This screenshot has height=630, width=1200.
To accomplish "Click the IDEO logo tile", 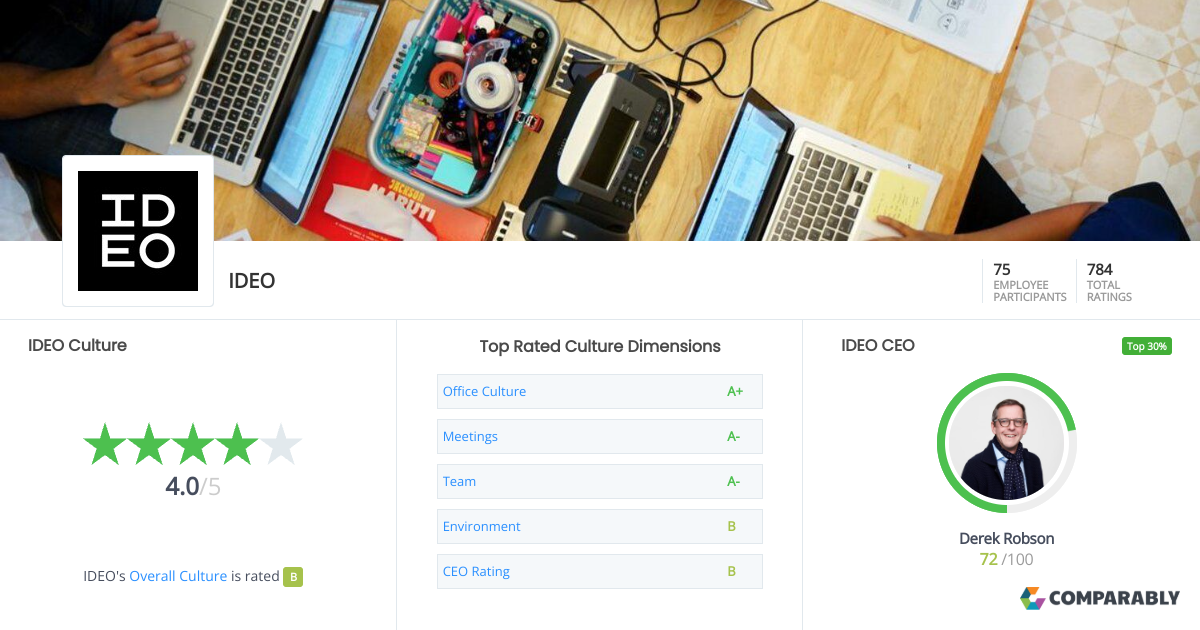I will [138, 231].
